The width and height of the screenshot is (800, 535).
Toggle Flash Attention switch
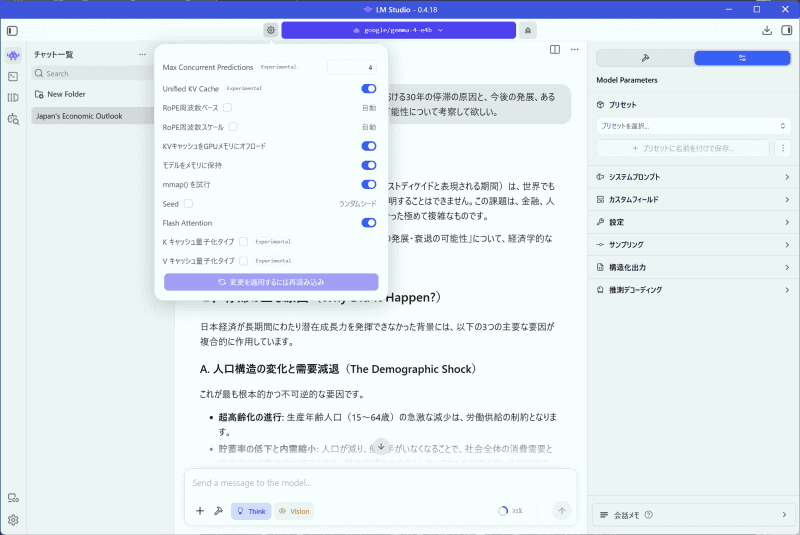[x=369, y=222]
